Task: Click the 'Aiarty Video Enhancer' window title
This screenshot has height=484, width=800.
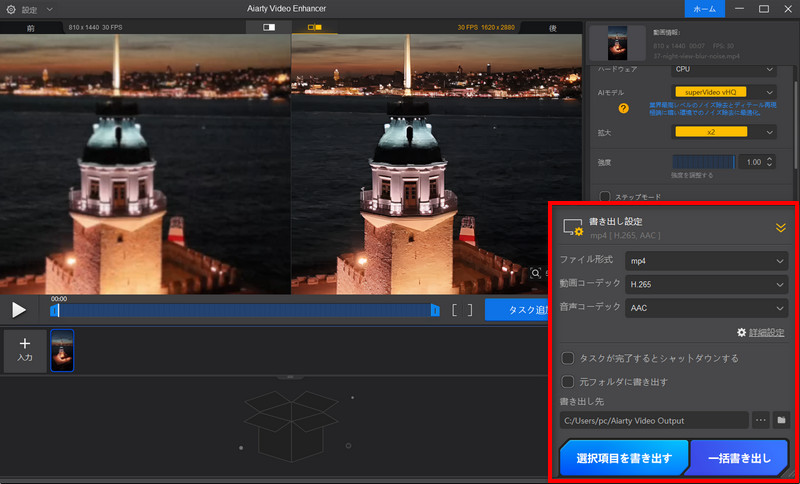Action: click(286, 9)
